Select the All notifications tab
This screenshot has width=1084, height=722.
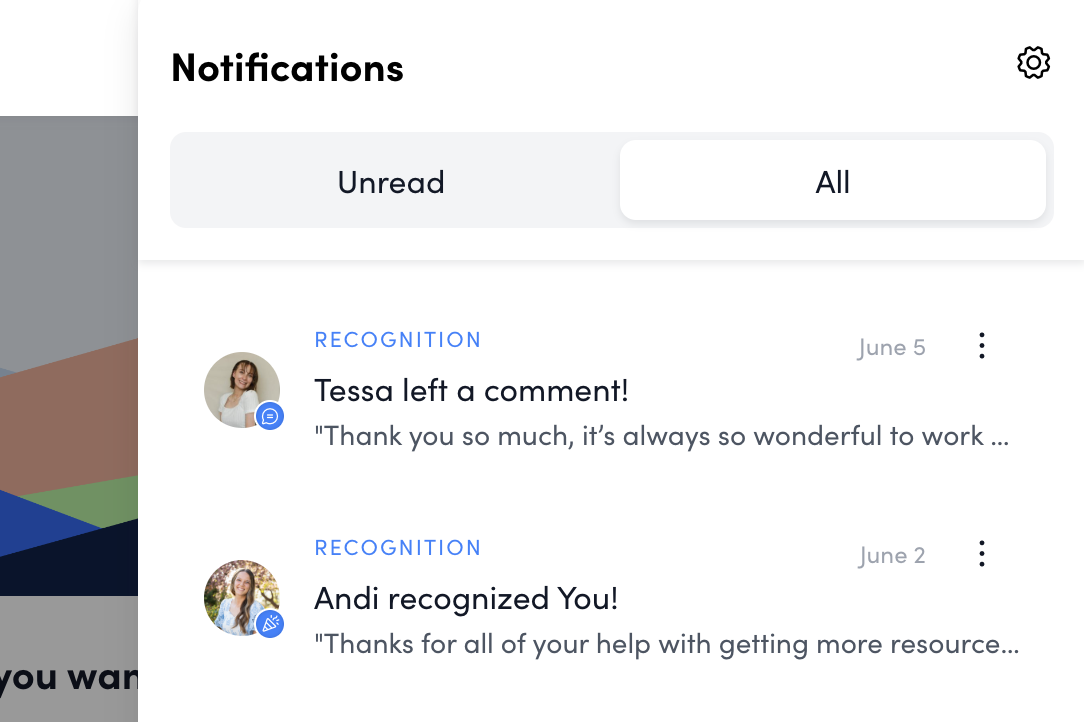tap(832, 182)
